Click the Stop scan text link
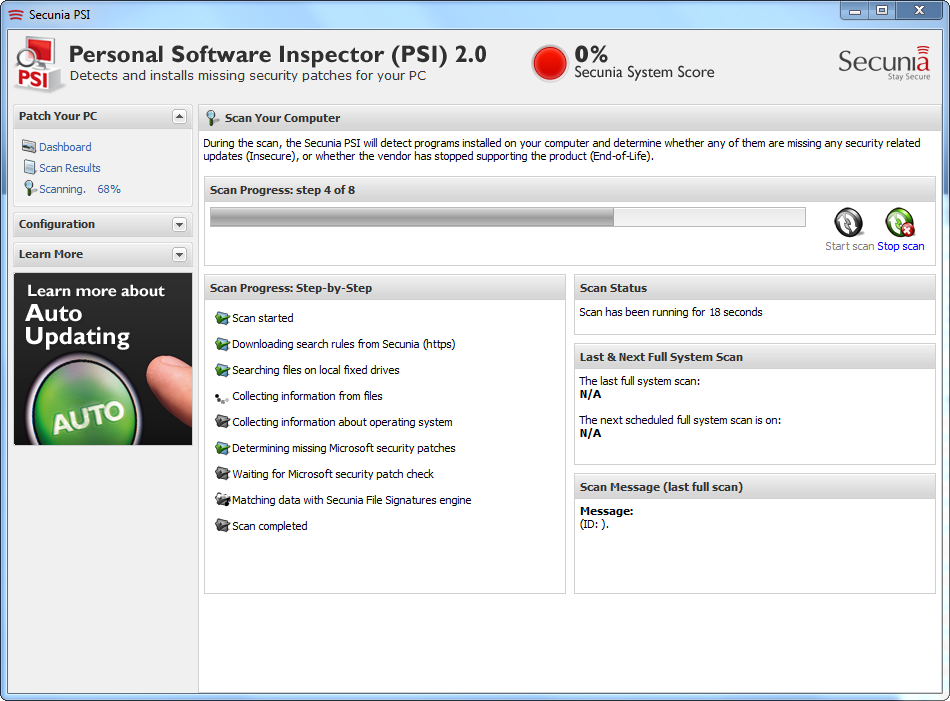Viewport: 950px width, 701px height. pos(900,246)
